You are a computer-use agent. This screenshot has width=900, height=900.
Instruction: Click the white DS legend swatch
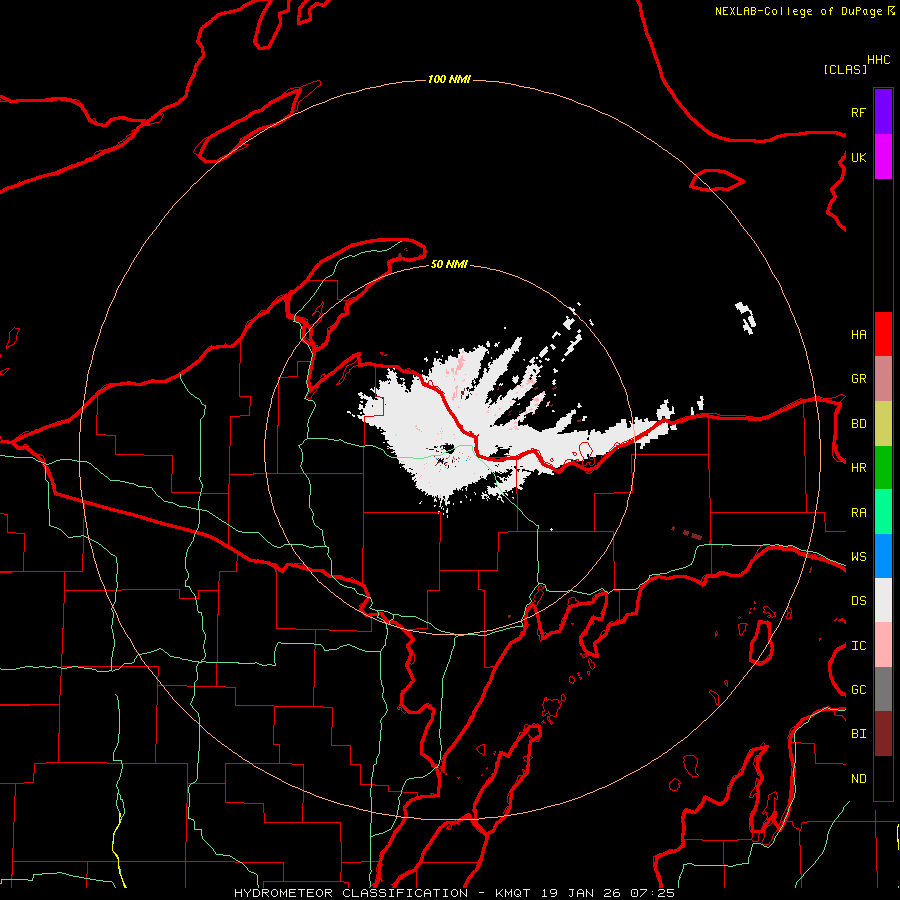pos(883,600)
